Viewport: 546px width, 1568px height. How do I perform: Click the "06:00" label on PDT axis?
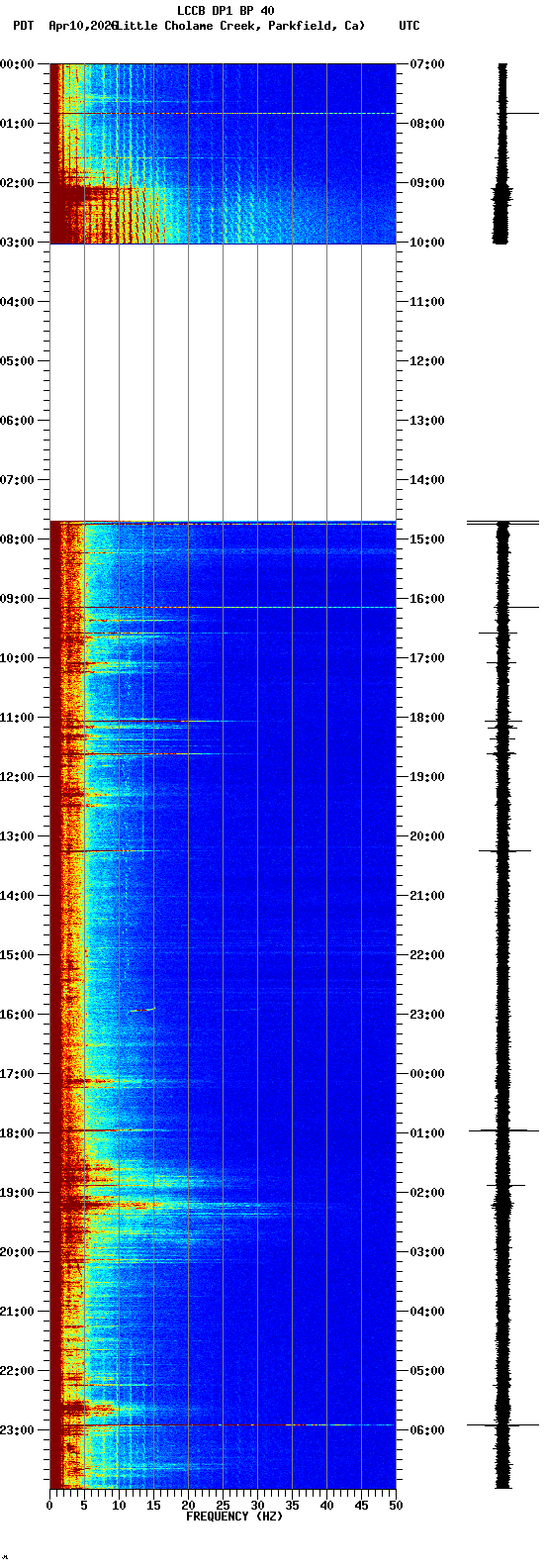click(x=17, y=421)
